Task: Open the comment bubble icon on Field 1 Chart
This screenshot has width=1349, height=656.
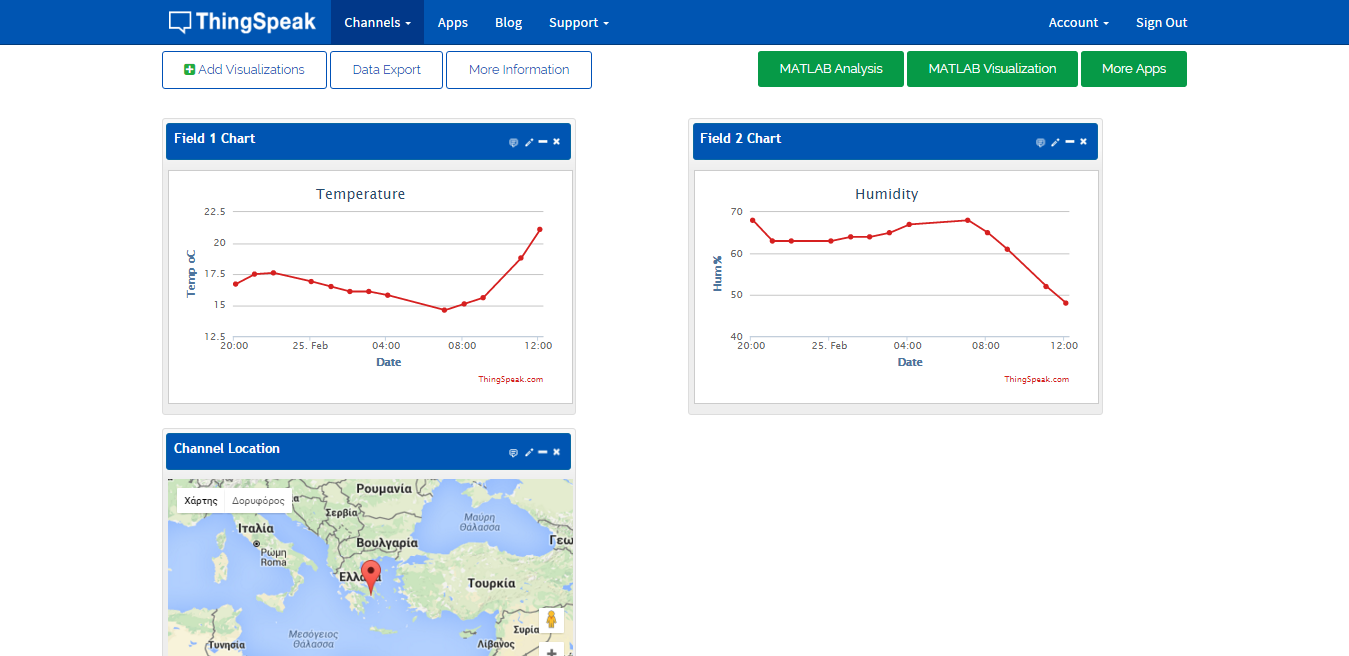Action: 513,142
